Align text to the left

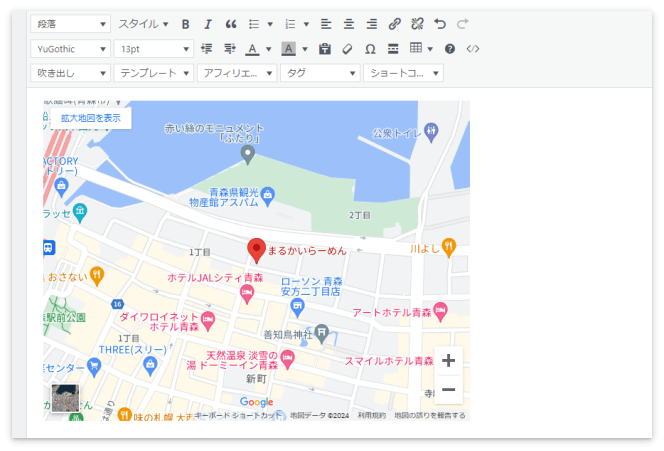(x=326, y=24)
